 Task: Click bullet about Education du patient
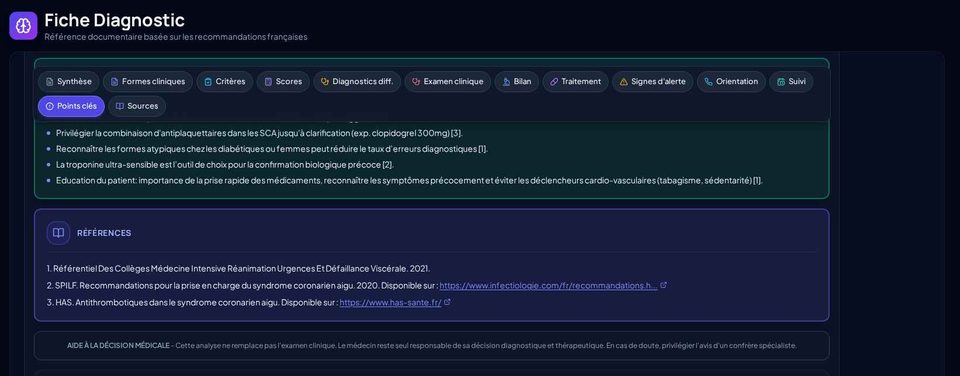point(409,181)
